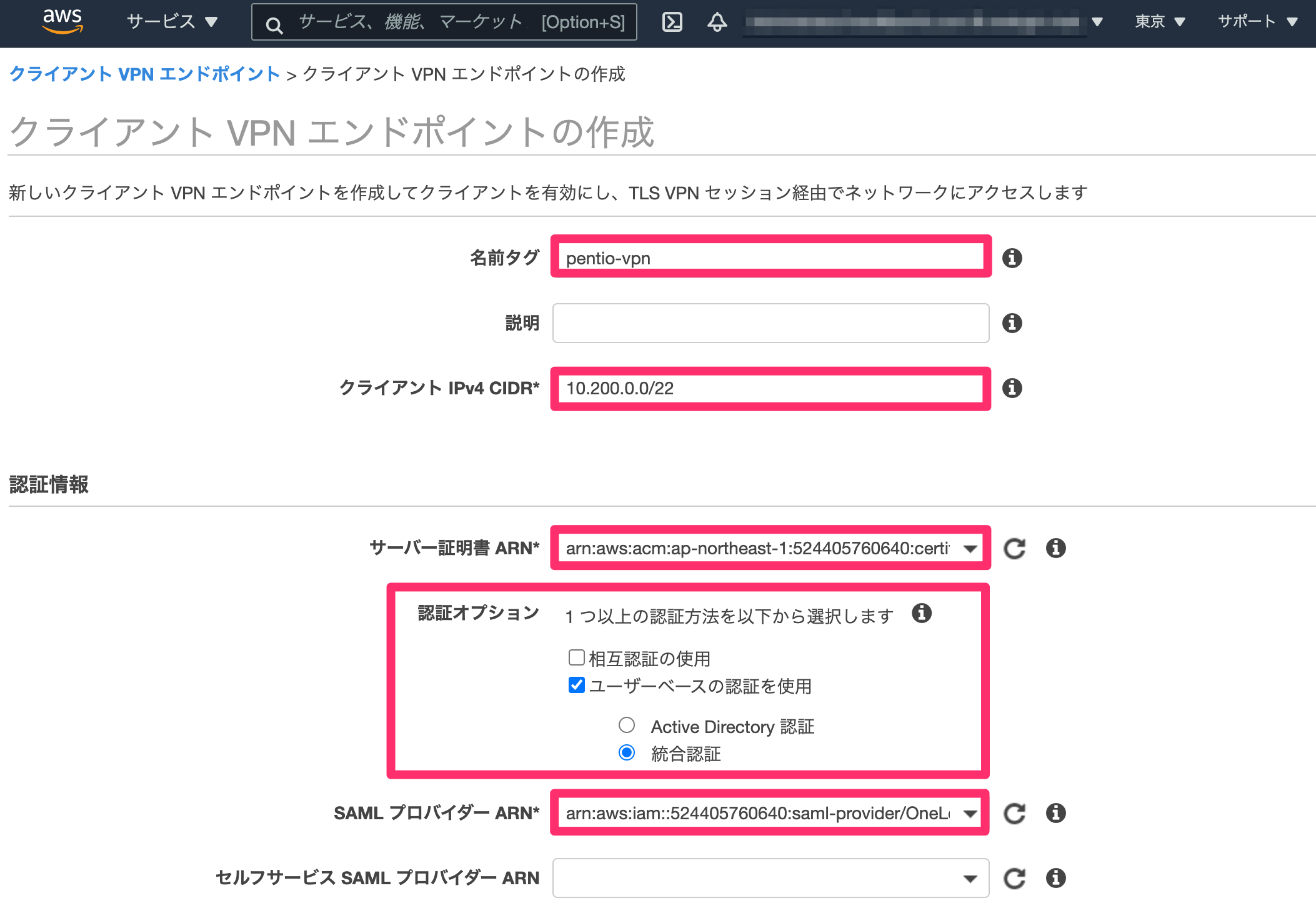
Task: Show info for サーバー証明書 ARN
Action: [1055, 548]
